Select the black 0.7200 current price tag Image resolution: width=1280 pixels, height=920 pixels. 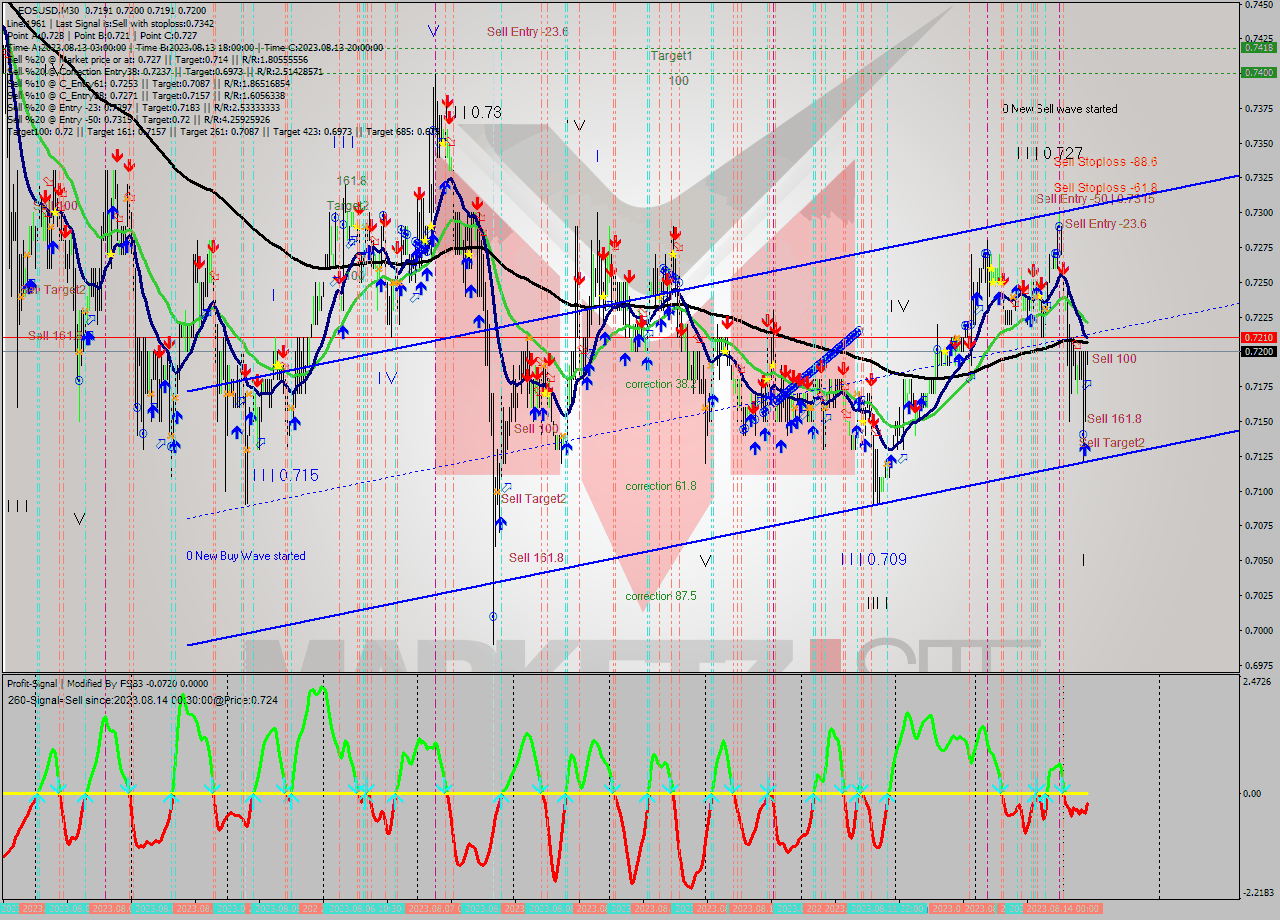pos(1257,351)
